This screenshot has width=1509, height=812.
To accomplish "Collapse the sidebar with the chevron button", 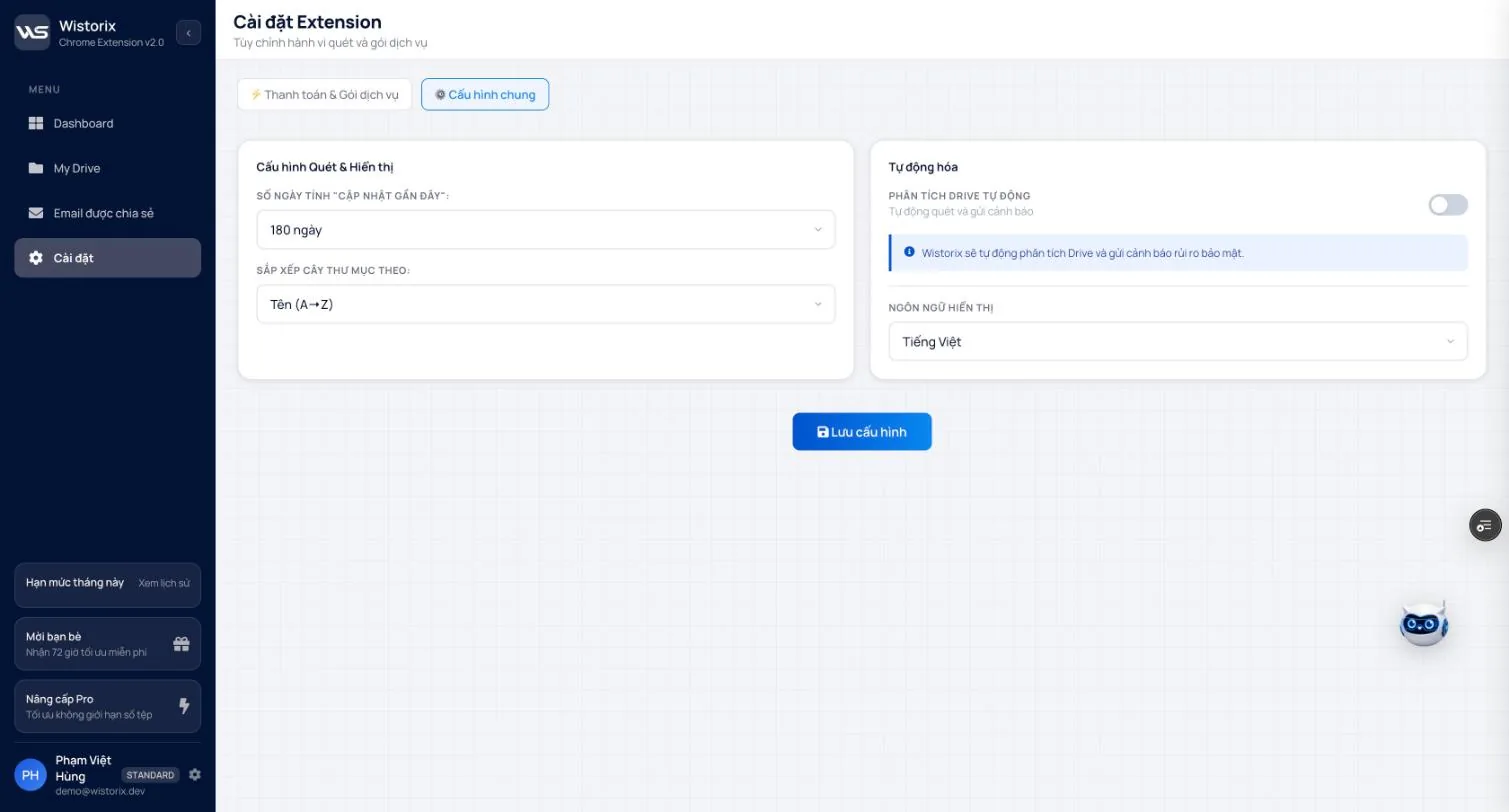I will coord(188,33).
